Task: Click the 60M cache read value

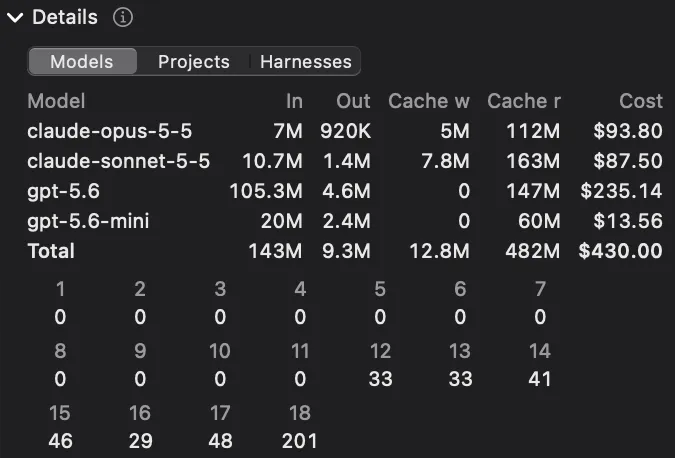Action: [x=539, y=221]
